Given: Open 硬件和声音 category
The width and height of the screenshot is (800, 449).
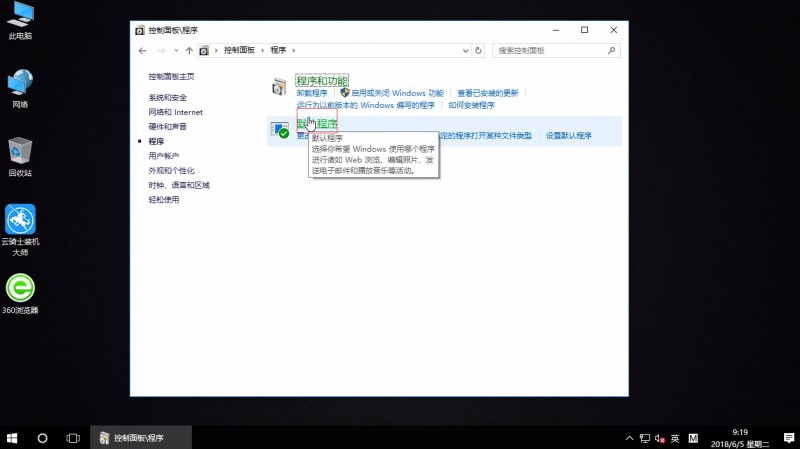Looking at the screenshot, I should 167,127.
